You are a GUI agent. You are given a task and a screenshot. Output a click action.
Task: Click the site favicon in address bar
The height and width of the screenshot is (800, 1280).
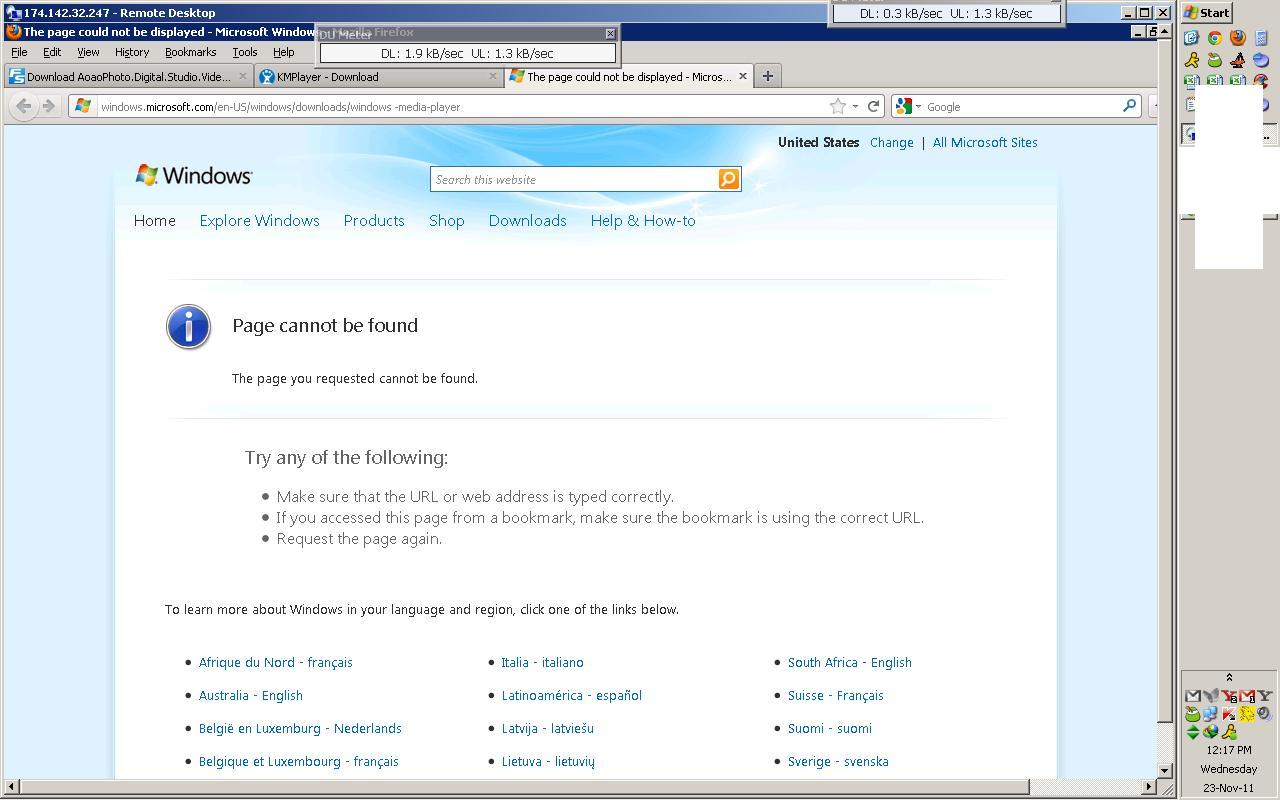(83, 106)
